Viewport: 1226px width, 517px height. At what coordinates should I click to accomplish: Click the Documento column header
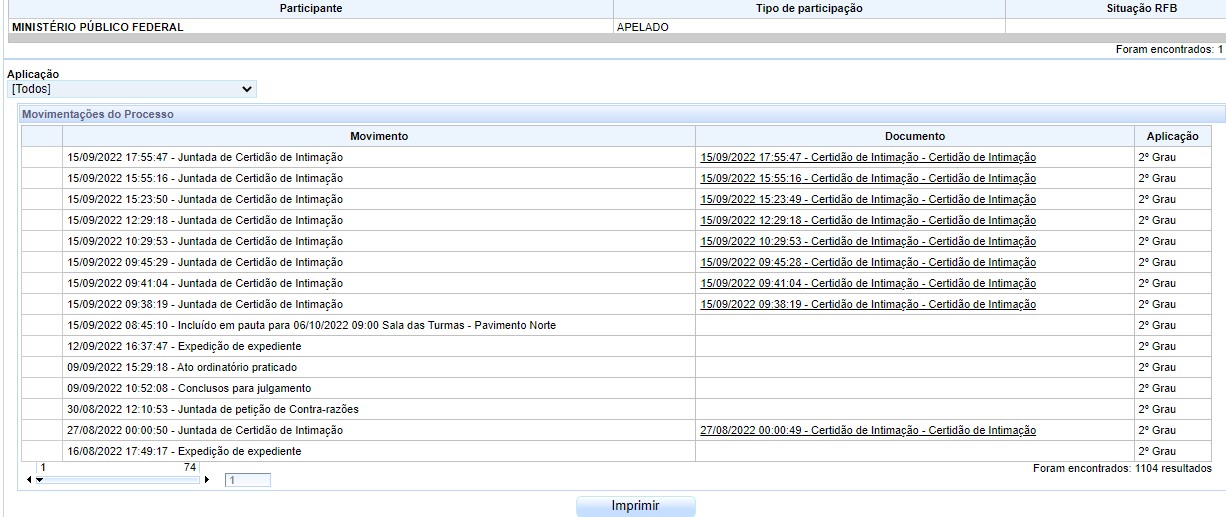coord(915,136)
